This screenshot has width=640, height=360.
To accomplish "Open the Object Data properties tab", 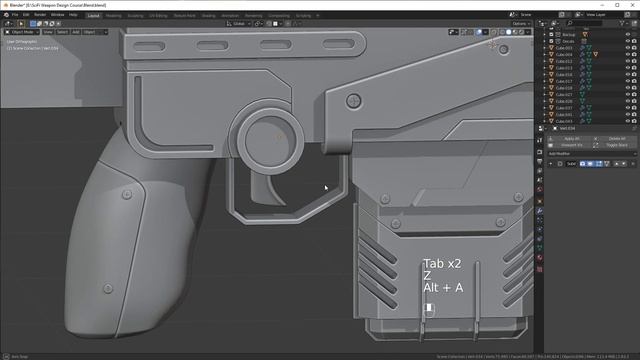I will coord(540,248).
